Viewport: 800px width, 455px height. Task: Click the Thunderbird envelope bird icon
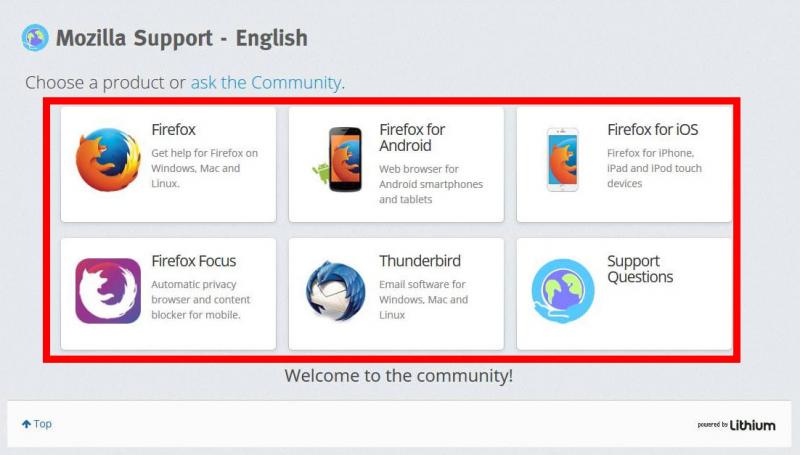(336, 291)
